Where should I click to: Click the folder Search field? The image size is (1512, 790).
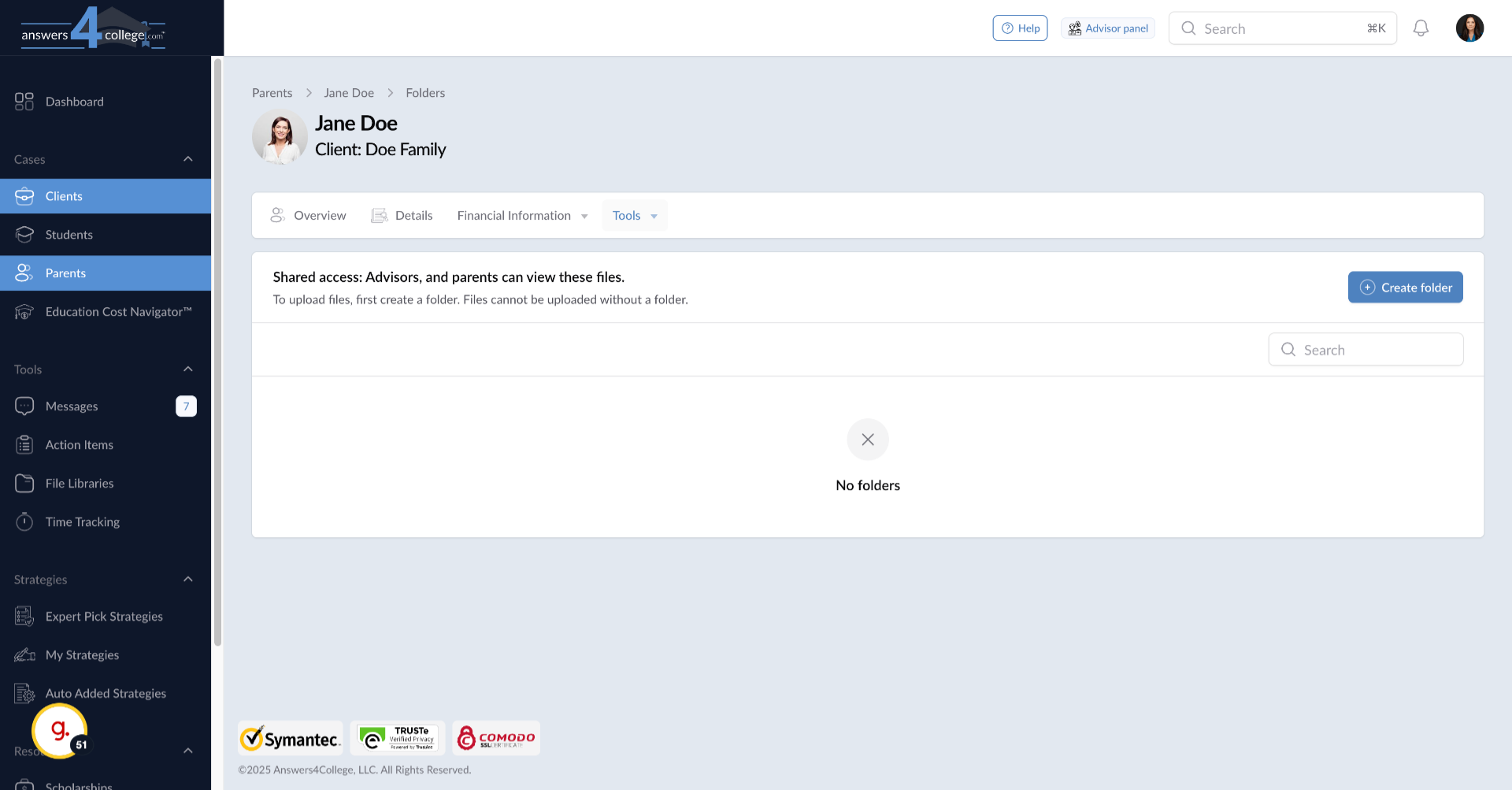tap(1366, 349)
